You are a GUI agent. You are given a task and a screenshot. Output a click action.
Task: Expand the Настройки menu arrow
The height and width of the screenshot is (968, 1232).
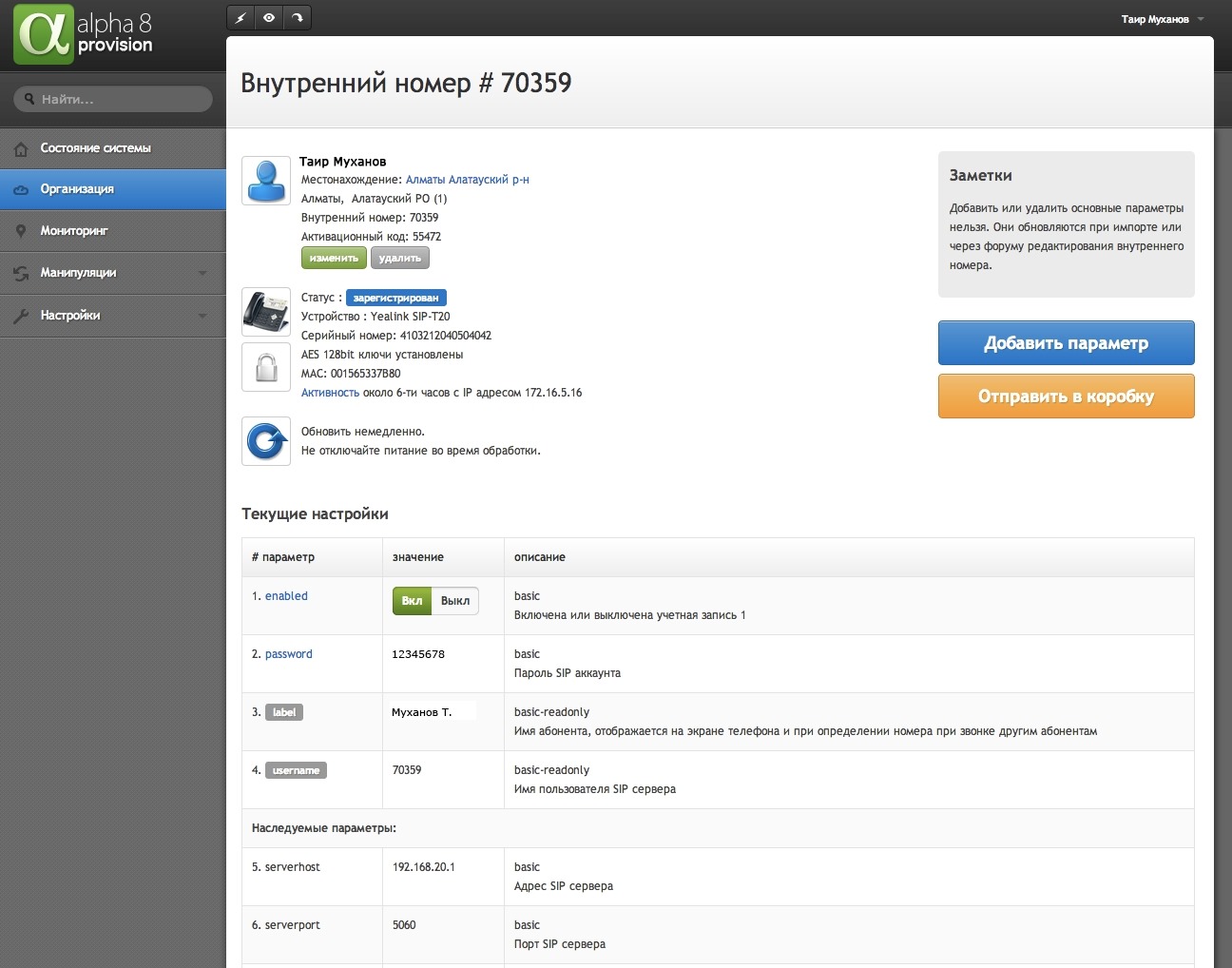[x=202, y=316]
